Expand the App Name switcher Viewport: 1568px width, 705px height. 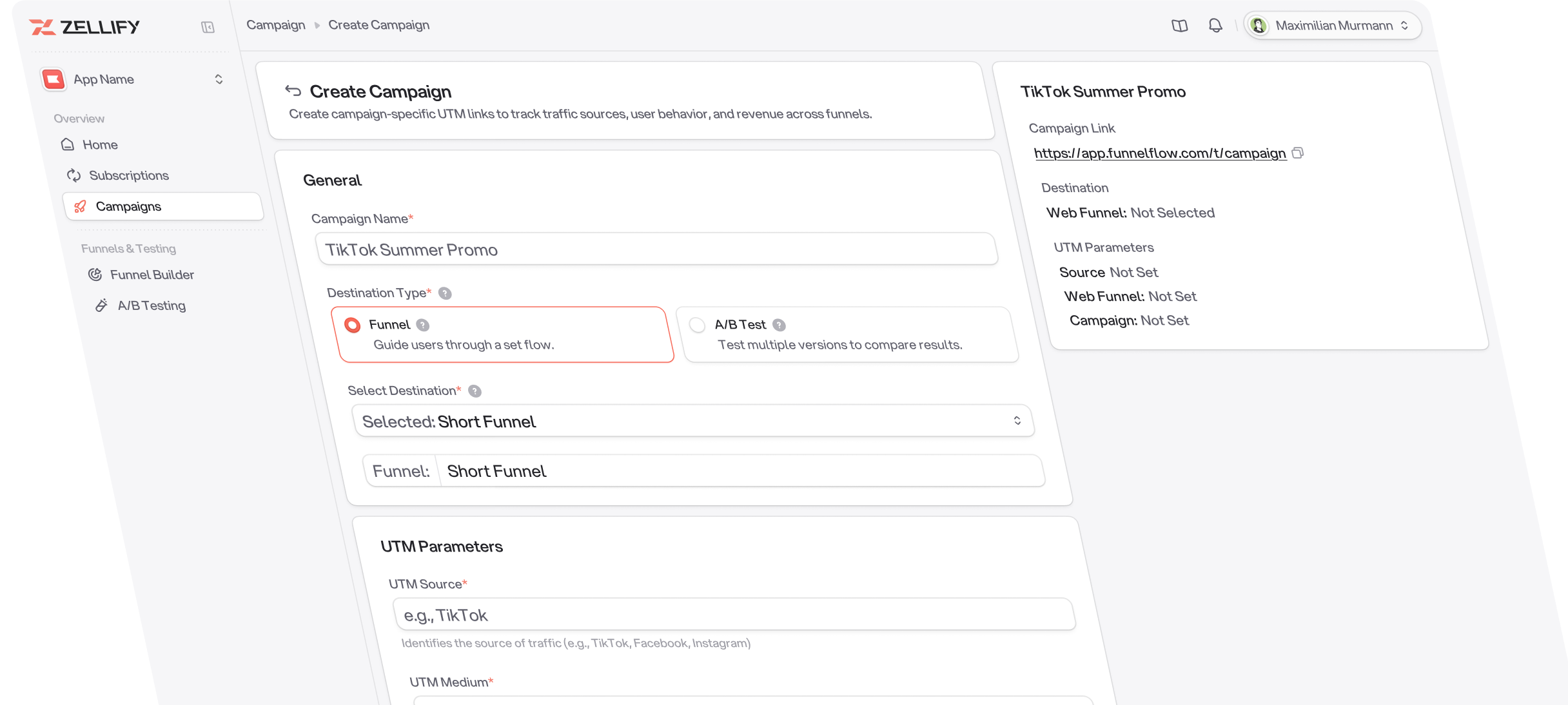219,79
